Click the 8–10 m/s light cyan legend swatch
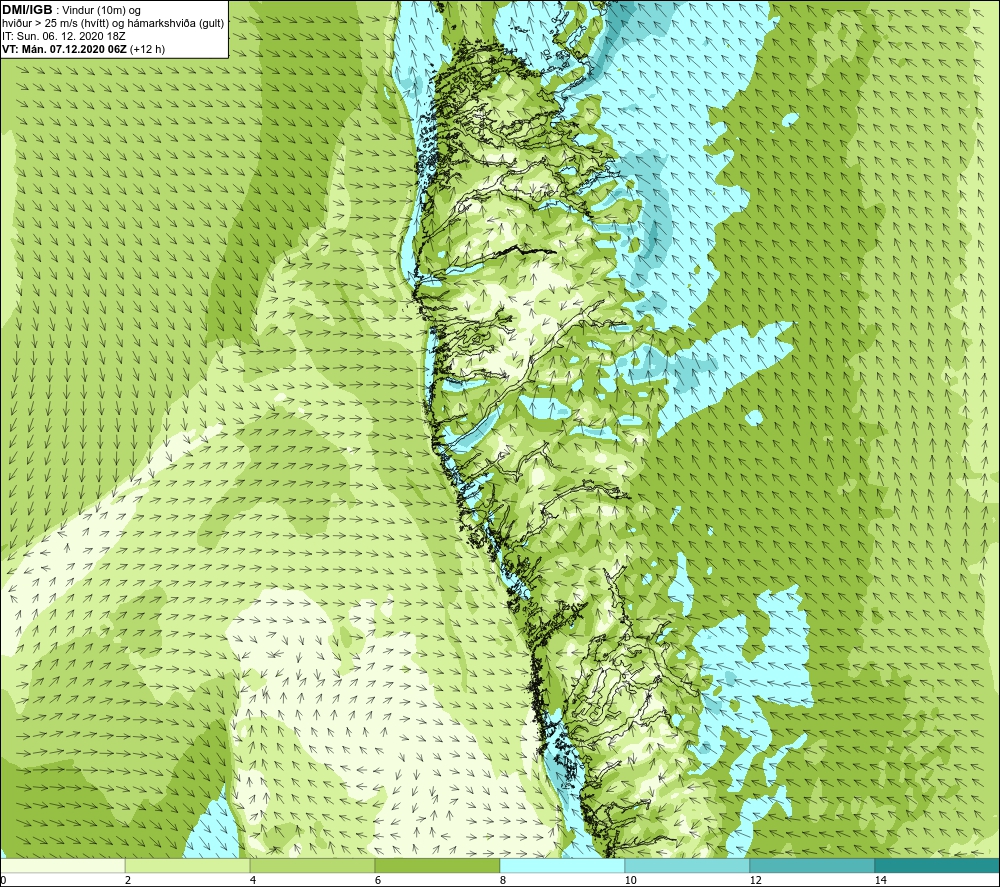1000x887 pixels. (x=562, y=865)
